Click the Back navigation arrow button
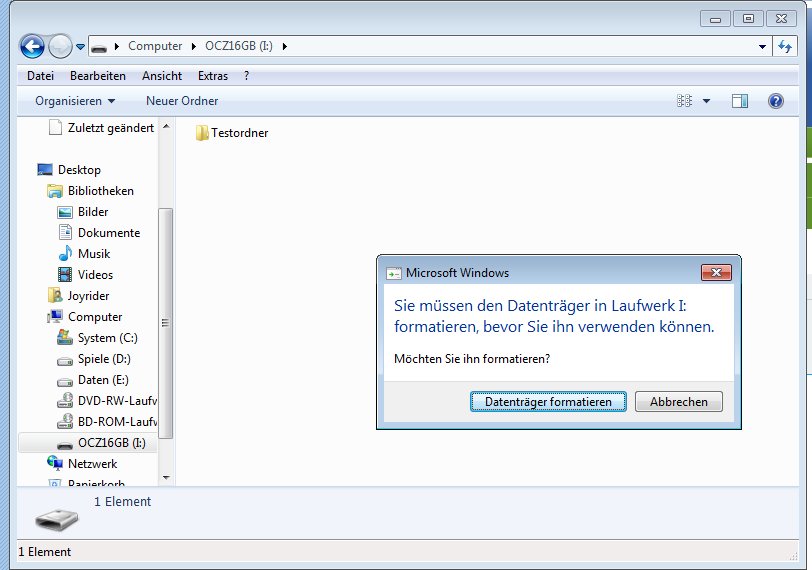Image resolution: width=812 pixels, height=570 pixels. pyautogui.click(x=32, y=46)
